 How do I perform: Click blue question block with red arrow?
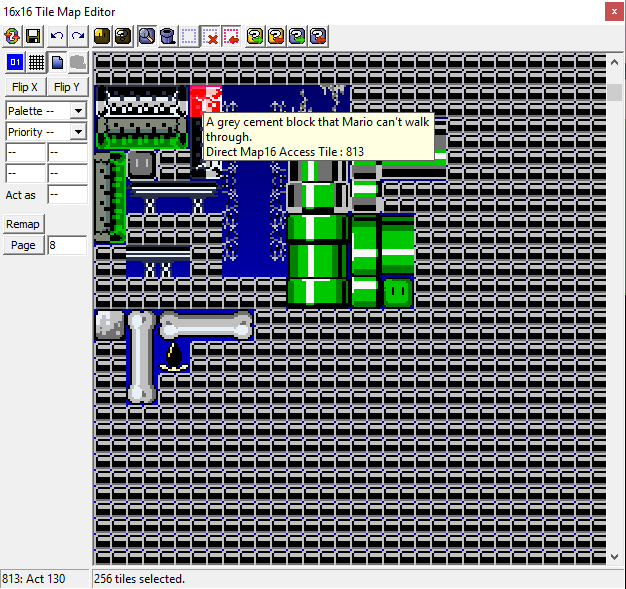tap(318, 36)
